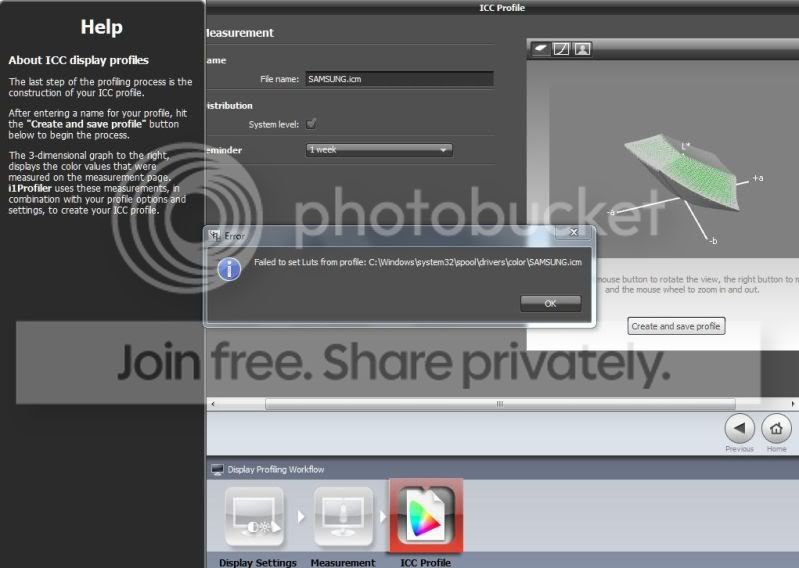Click Create and save profile button
Viewport: 799px width, 568px height.
[x=676, y=326]
